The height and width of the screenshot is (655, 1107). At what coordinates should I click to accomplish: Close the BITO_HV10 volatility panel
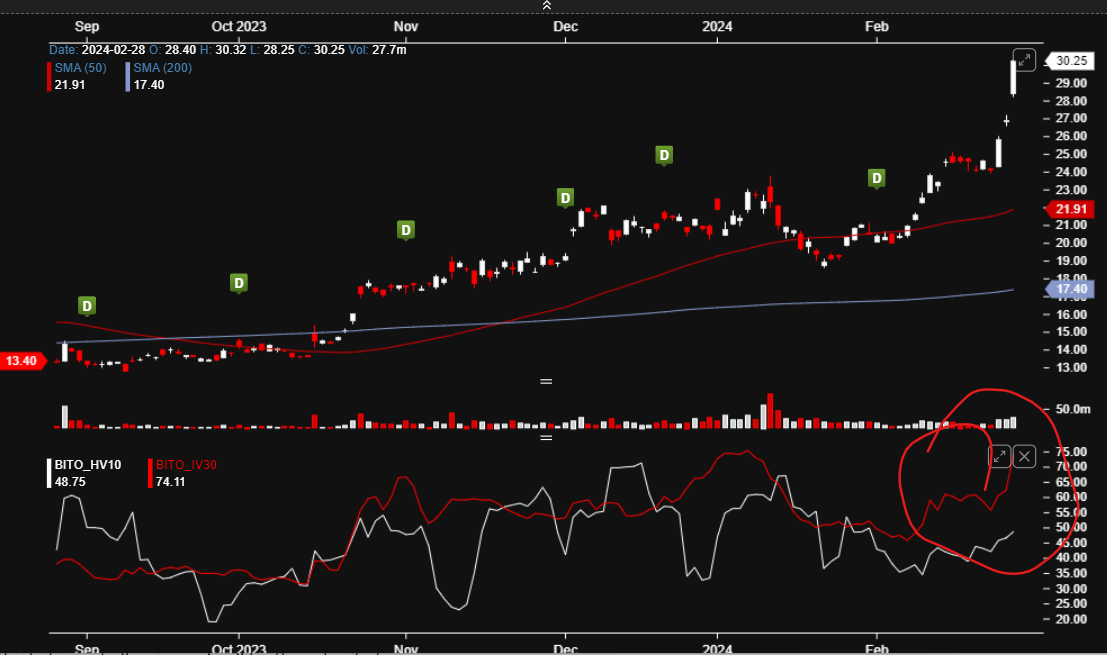(1024, 457)
